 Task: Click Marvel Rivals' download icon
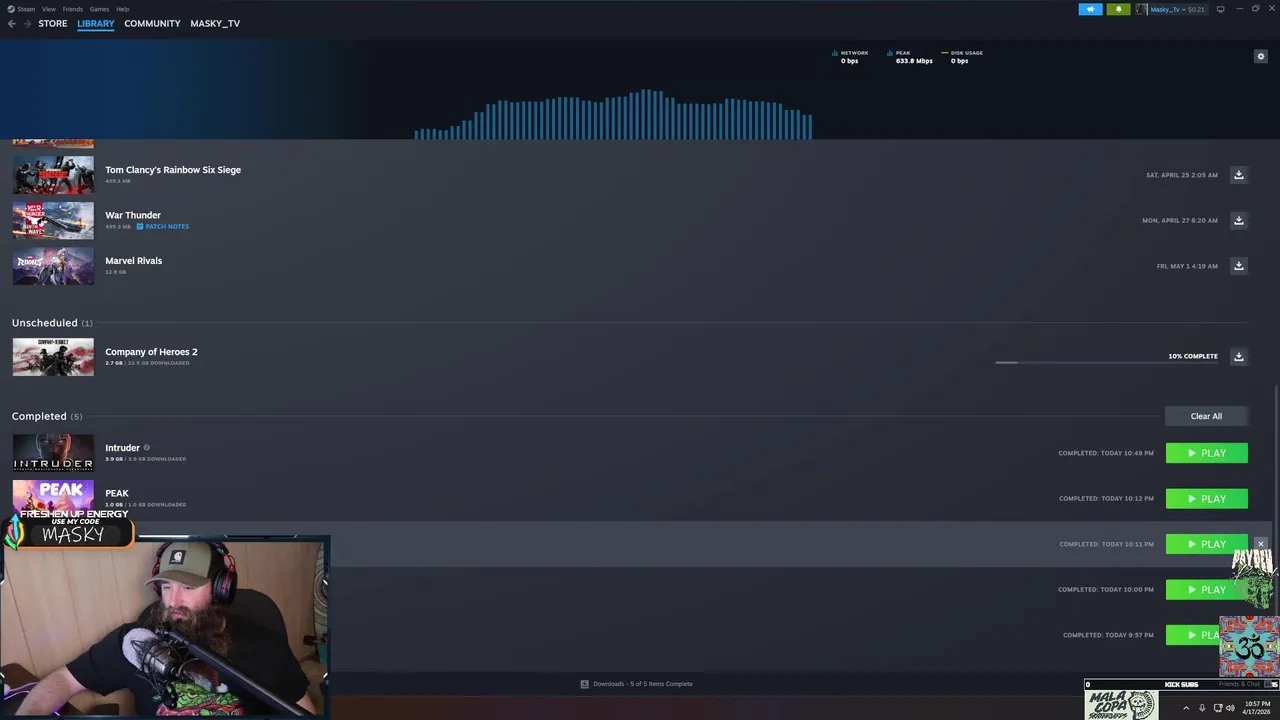[x=1238, y=266]
